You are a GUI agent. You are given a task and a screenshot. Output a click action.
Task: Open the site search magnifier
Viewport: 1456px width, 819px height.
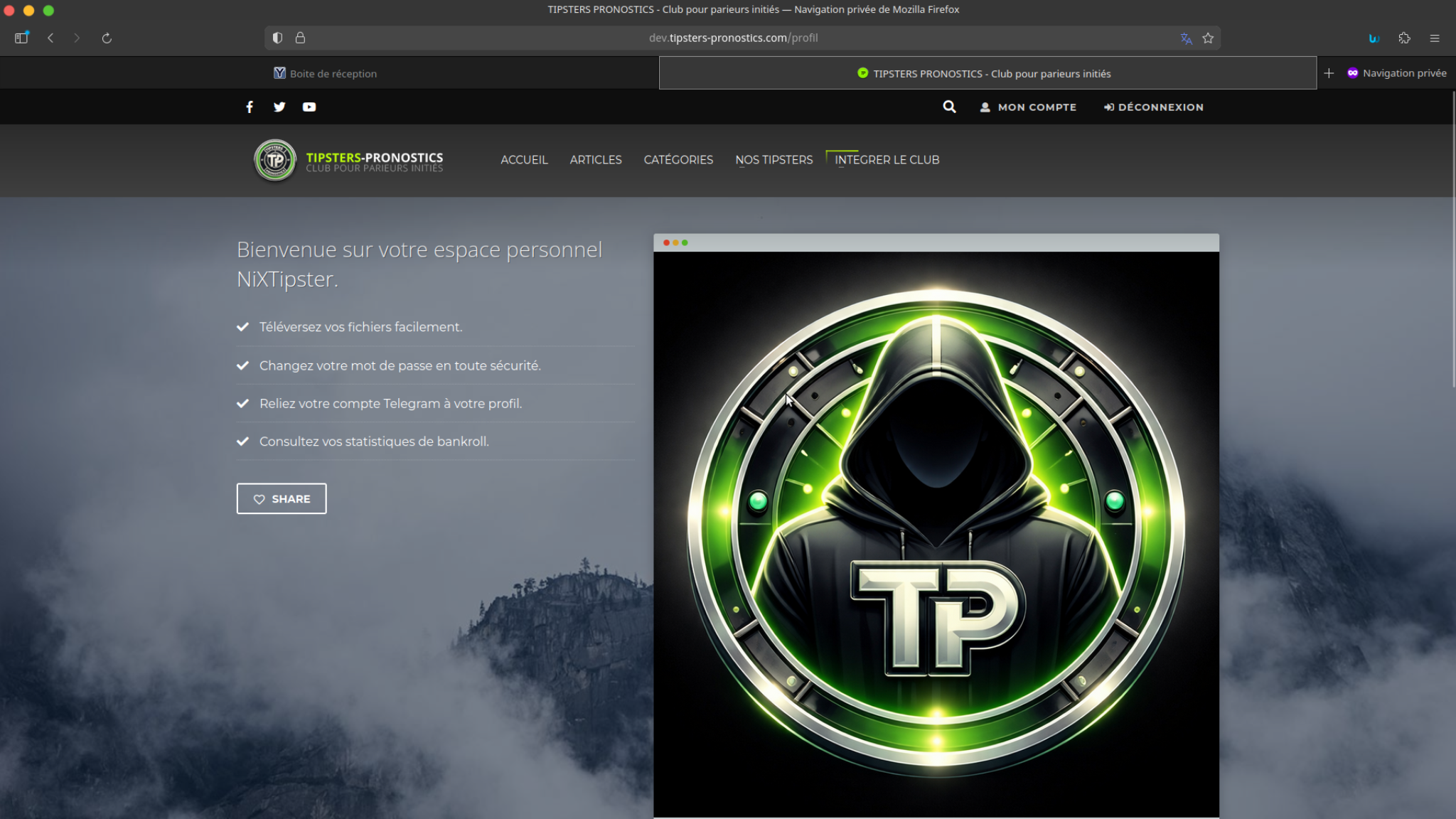point(949,107)
